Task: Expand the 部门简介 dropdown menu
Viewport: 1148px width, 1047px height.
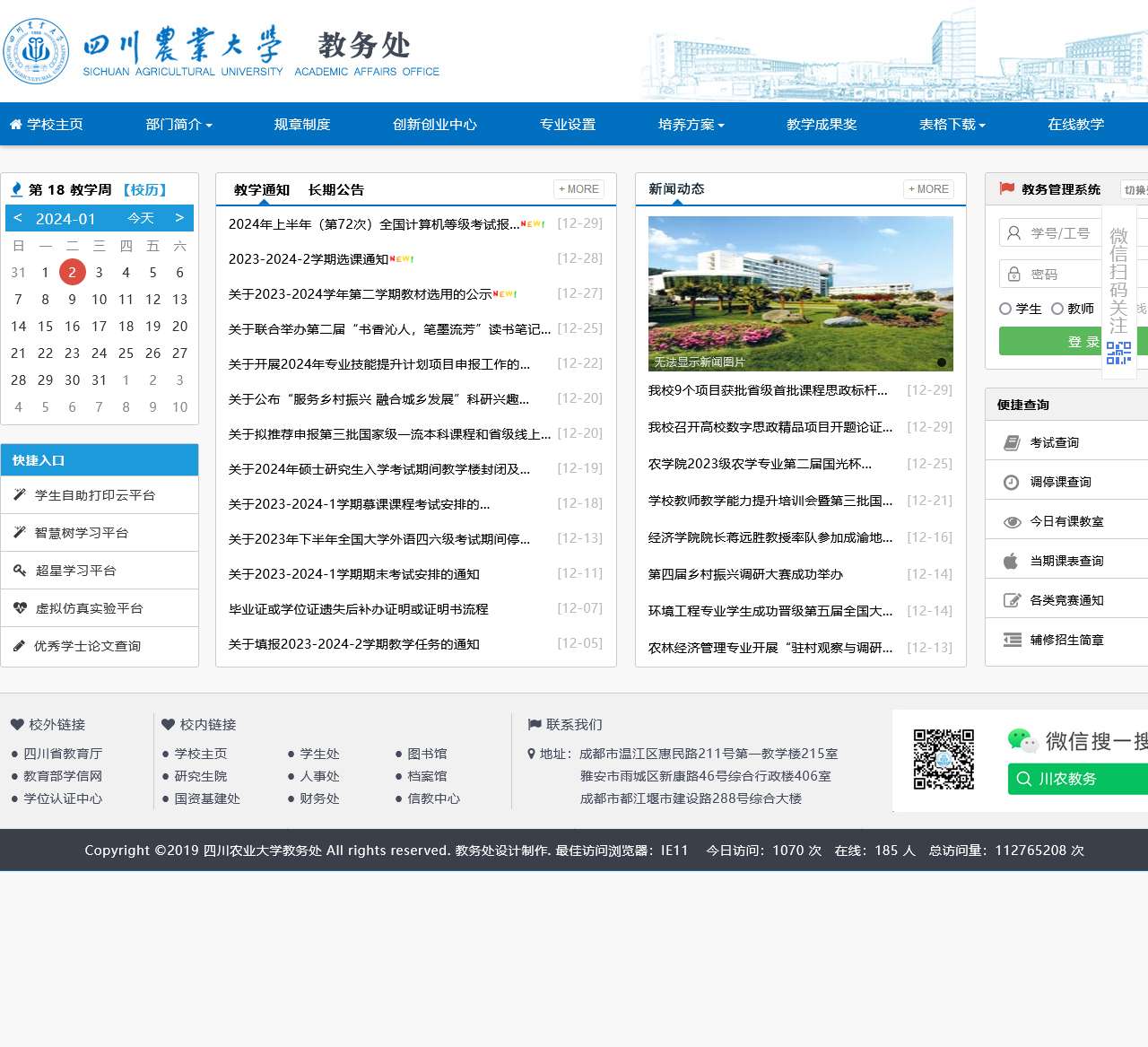Action: (178, 125)
